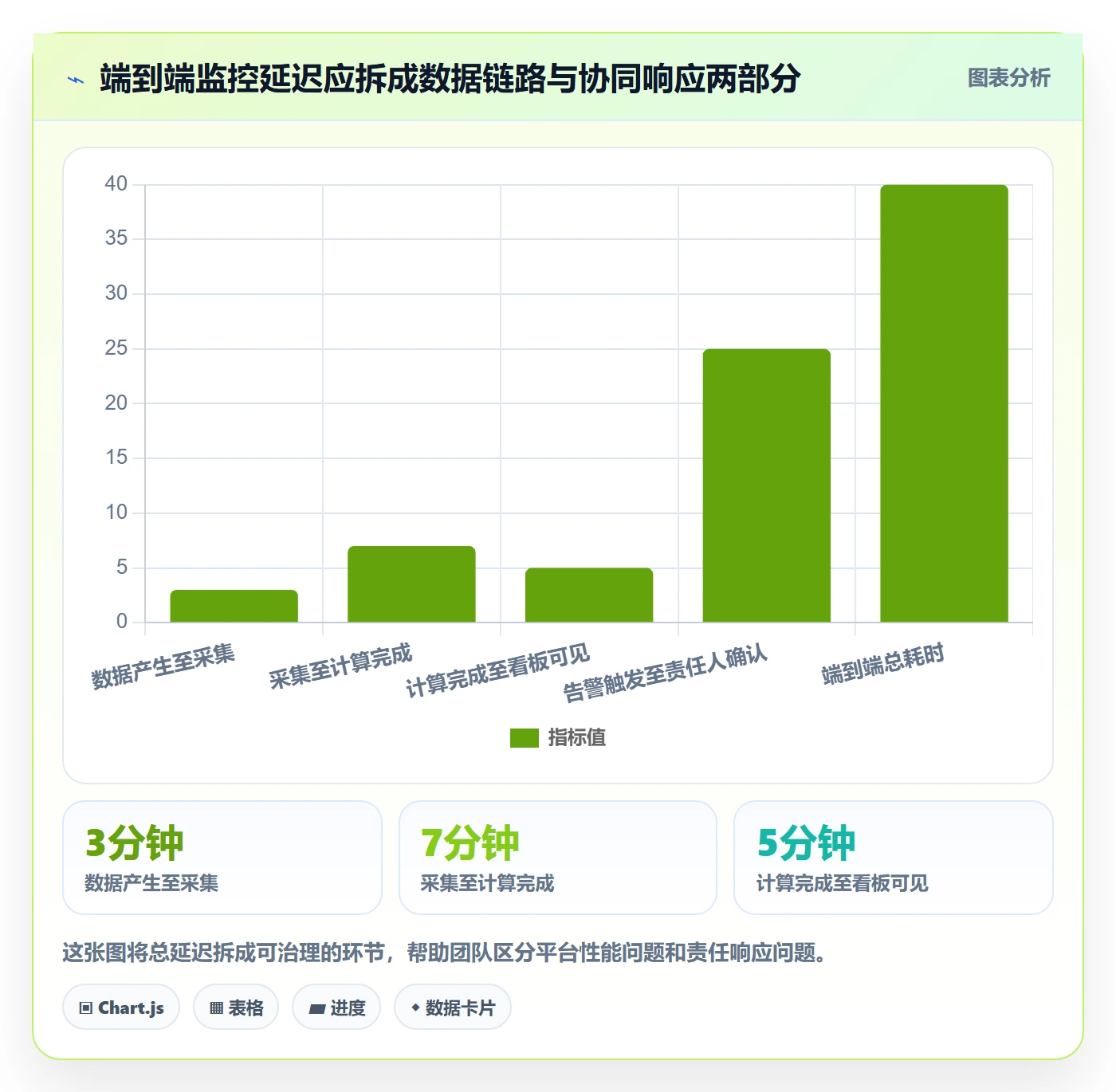Click the 指标值 legend label
The height and width of the screenshot is (1092, 1116).
click(x=577, y=738)
